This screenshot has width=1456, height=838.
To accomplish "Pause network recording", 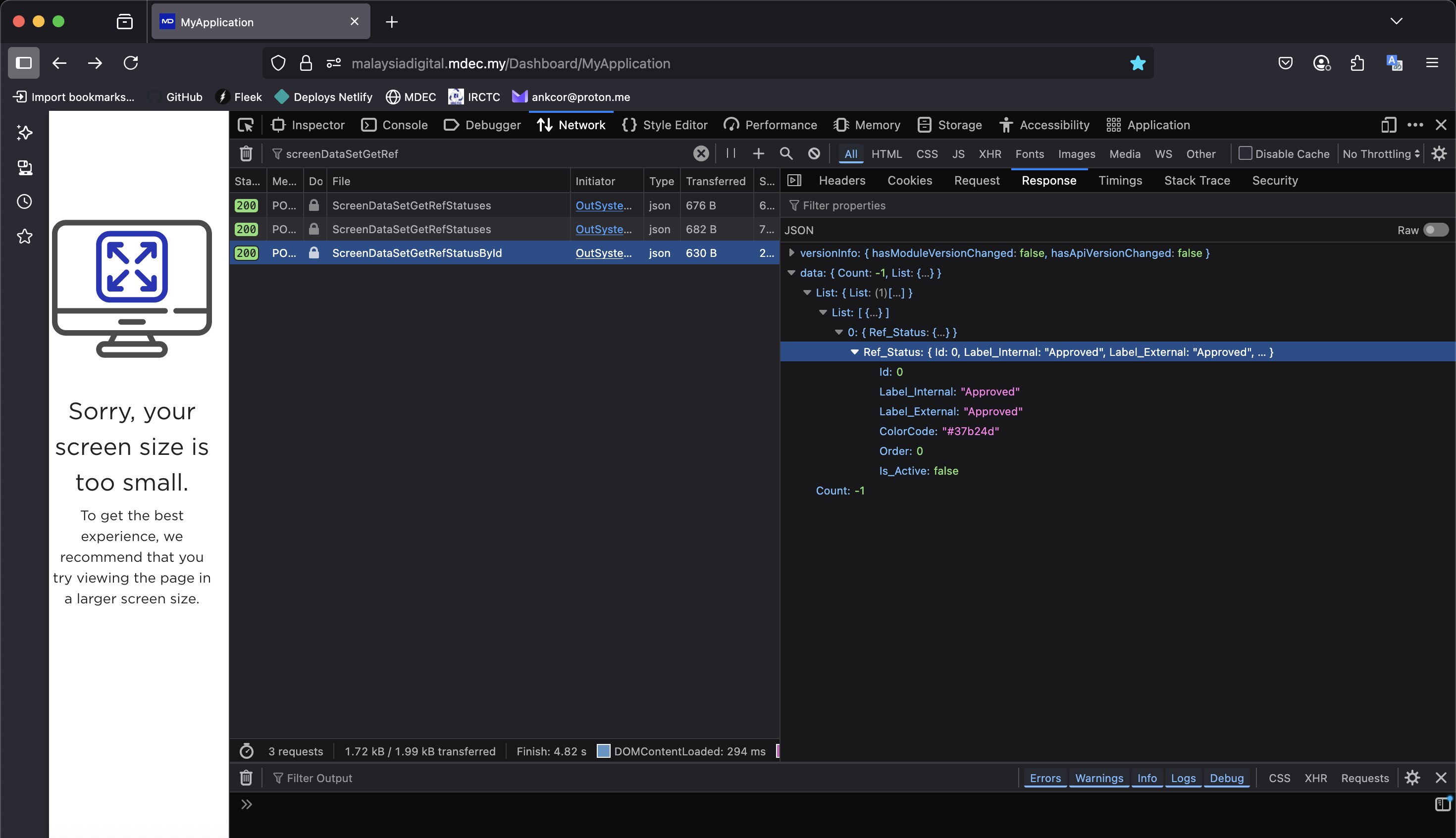I will coord(731,153).
